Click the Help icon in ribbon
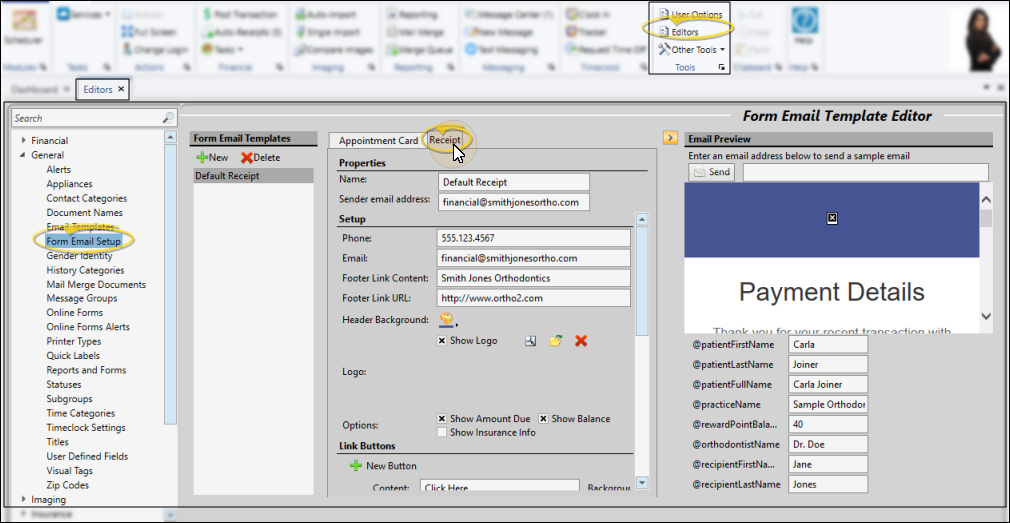The image size is (1010, 523). [802, 26]
